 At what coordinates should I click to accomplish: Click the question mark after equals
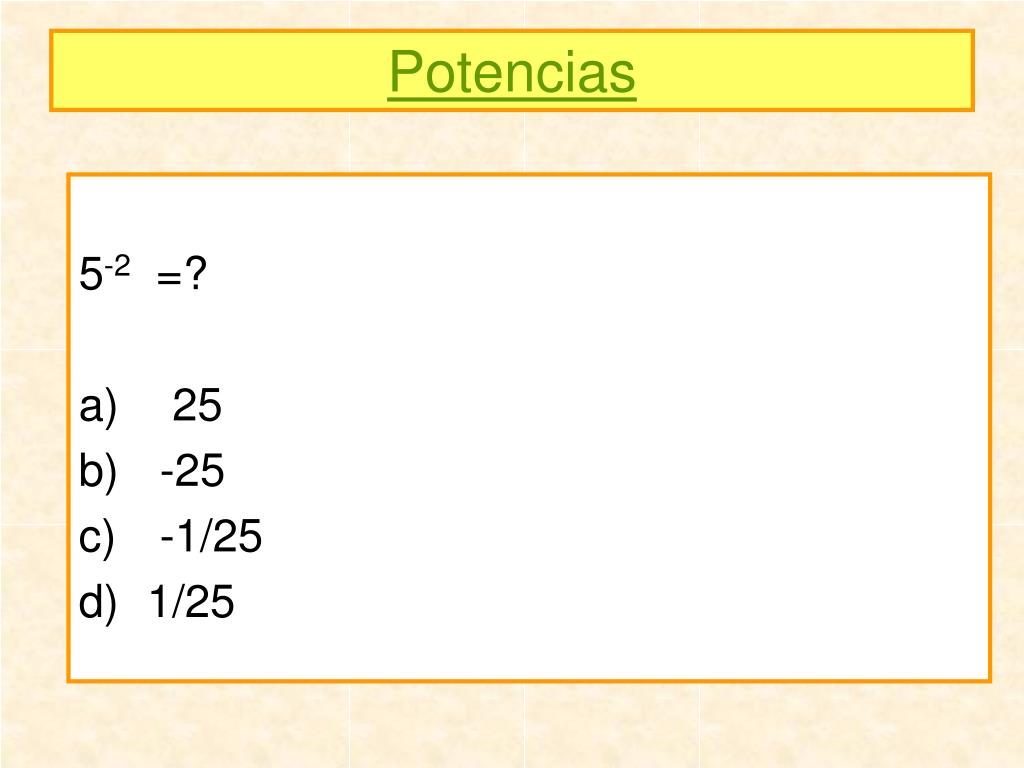pyautogui.click(x=195, y=273)
